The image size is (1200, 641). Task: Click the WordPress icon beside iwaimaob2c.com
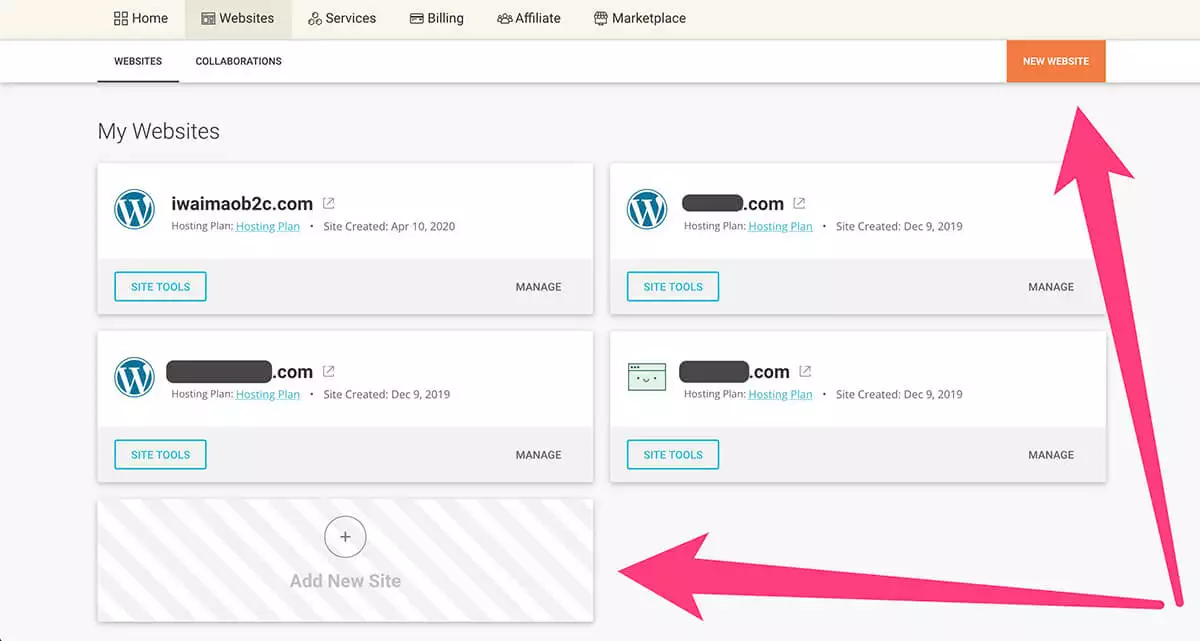coord(134,209)
